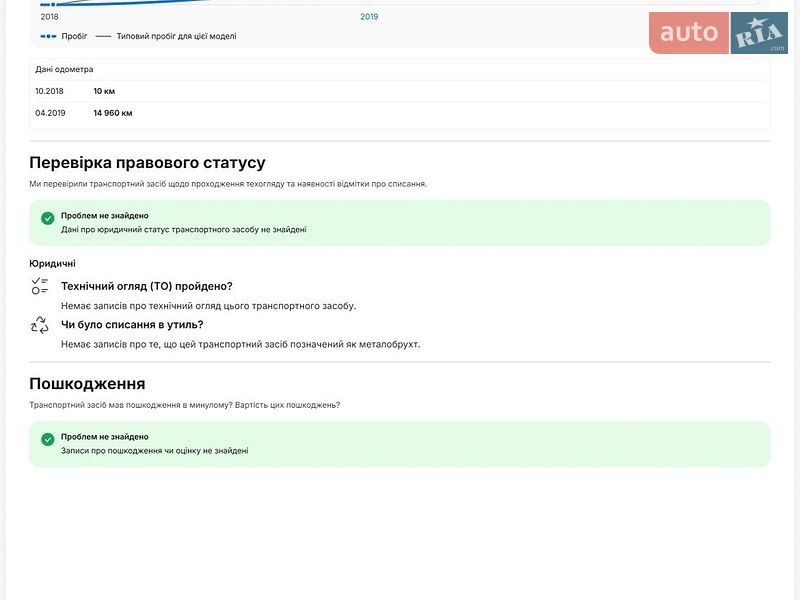This screenshot has height=600, width=800.
Task: Click green checkmark in damage box
Action: point(47,439)
